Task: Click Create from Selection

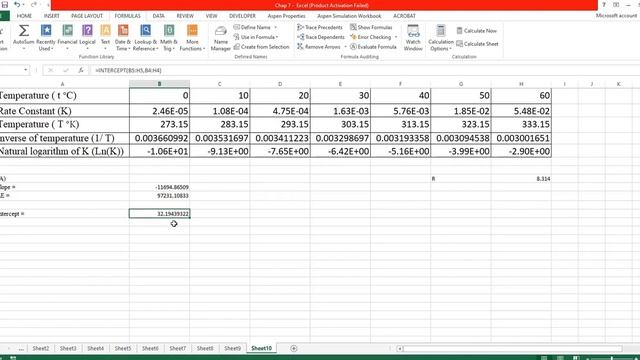Action: pos(261,47)
